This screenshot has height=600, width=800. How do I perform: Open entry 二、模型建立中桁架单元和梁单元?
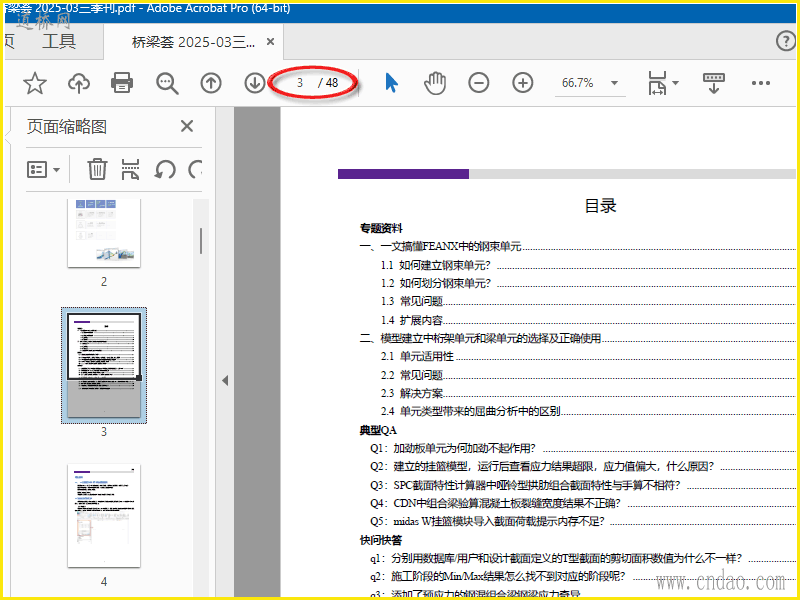[481, 338]
